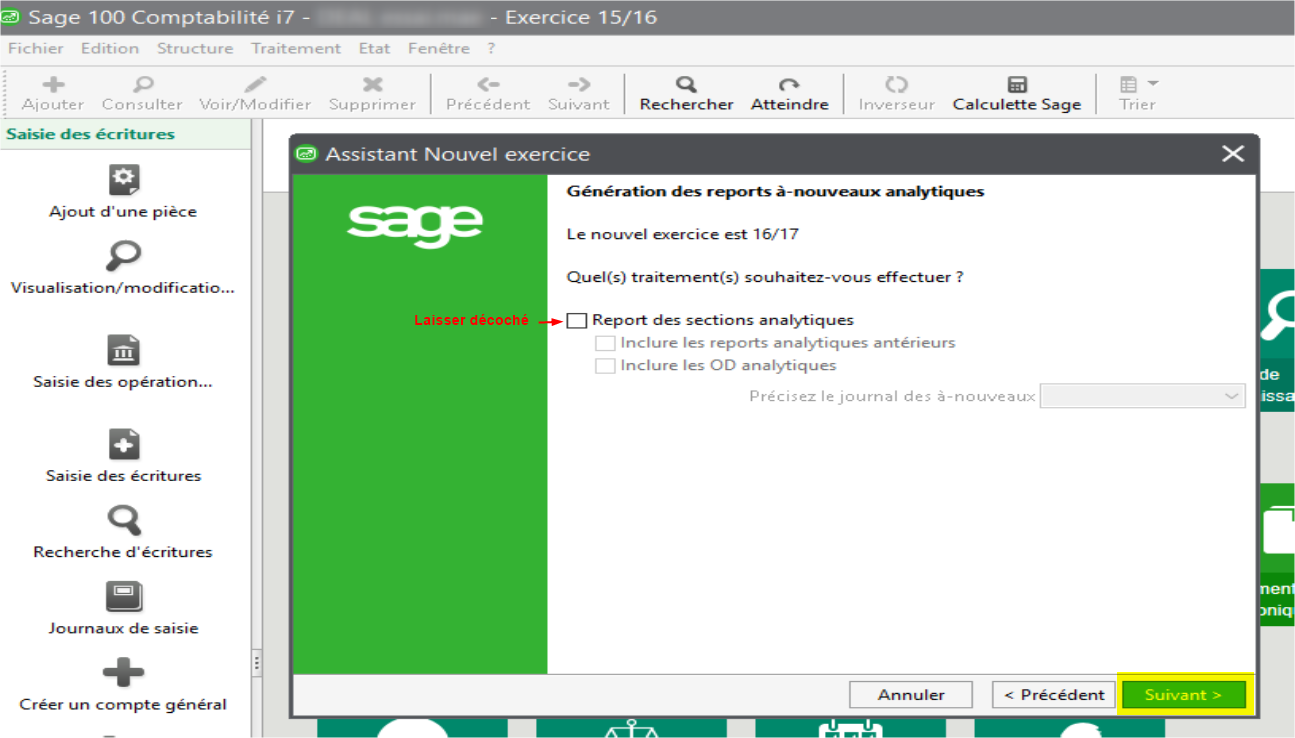Open the Traitement menu

click(296, 48)
